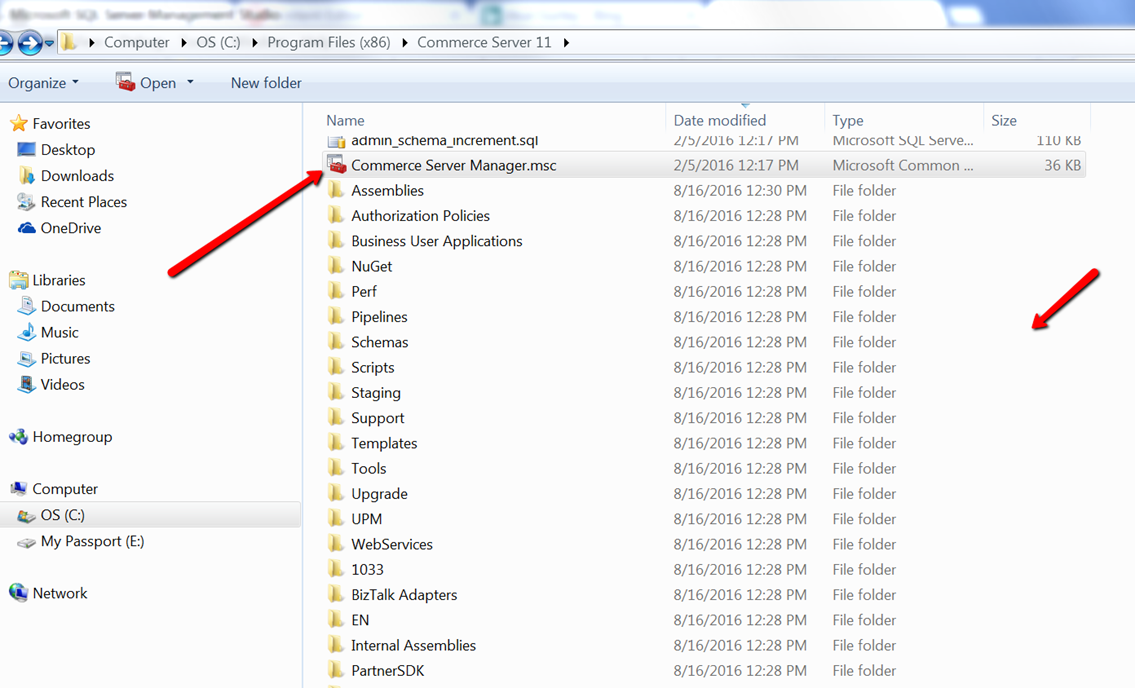Image resolution: width=1135 pixels, height=688 pixels.
Task: Click the Videos library icon
Action: [x=27, y=385]
